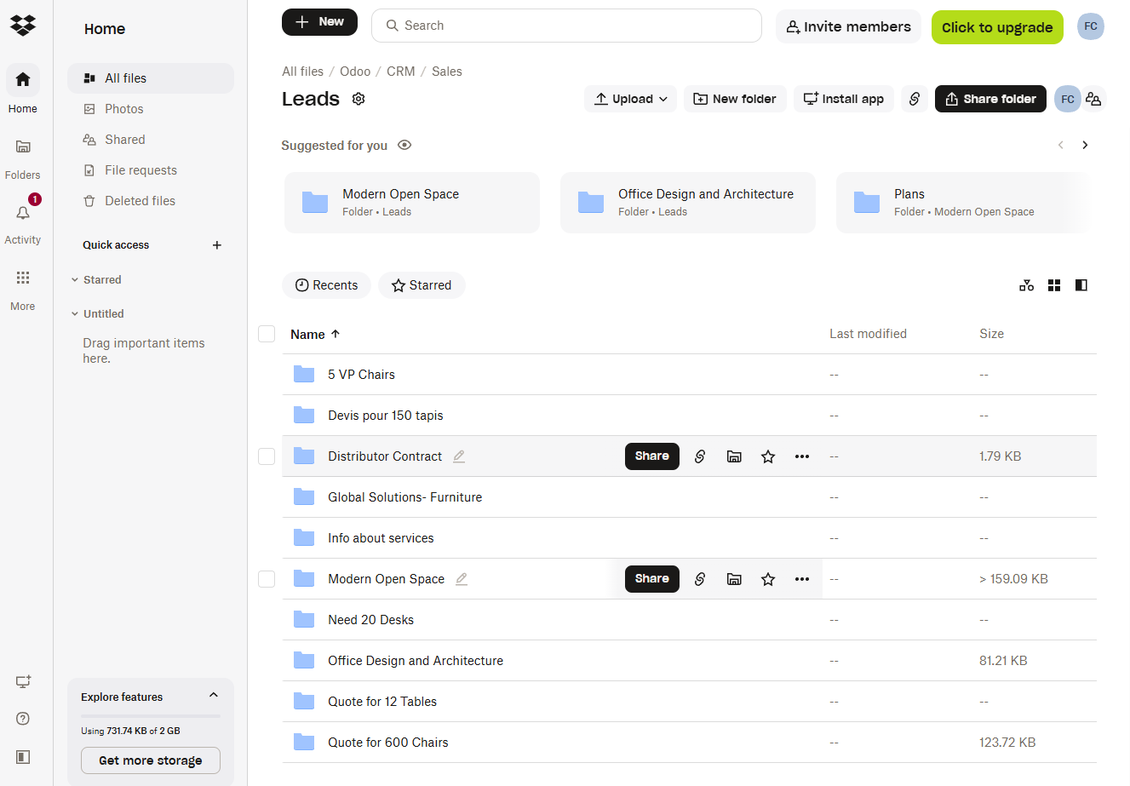This screenshot has width=1130, height=786.
Task: Copy link for Distributor Contract
Action: pyautogui.click(x=699, y=456)
